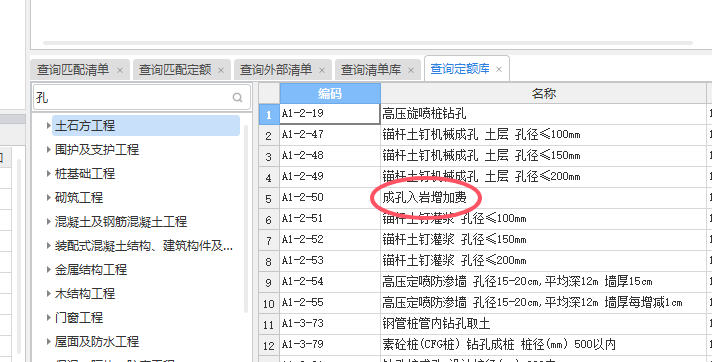Click code cell A1-2-53
Screen dimensions: 712x362
point(330,261)
